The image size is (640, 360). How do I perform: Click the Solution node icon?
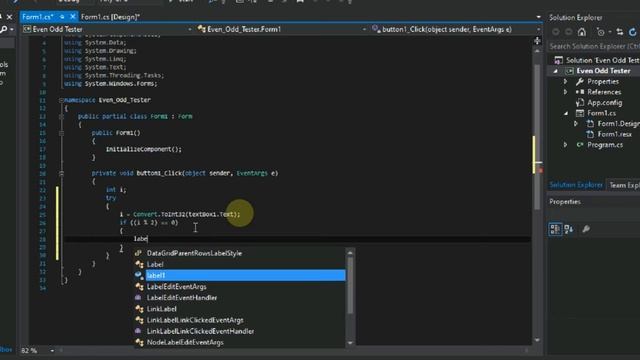click(x=558, y=60)
